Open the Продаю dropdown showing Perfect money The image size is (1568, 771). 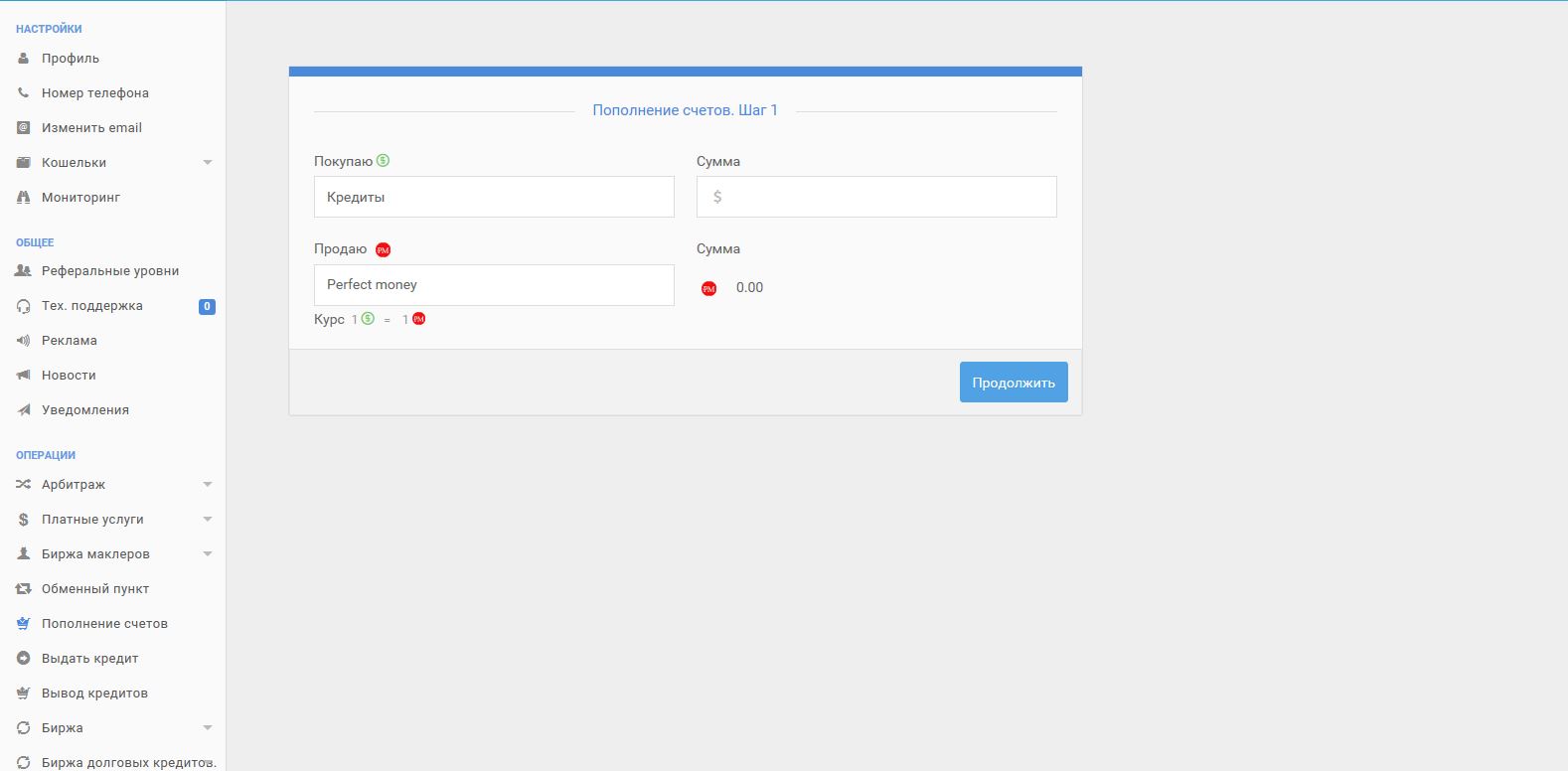[x=494, y=285]
